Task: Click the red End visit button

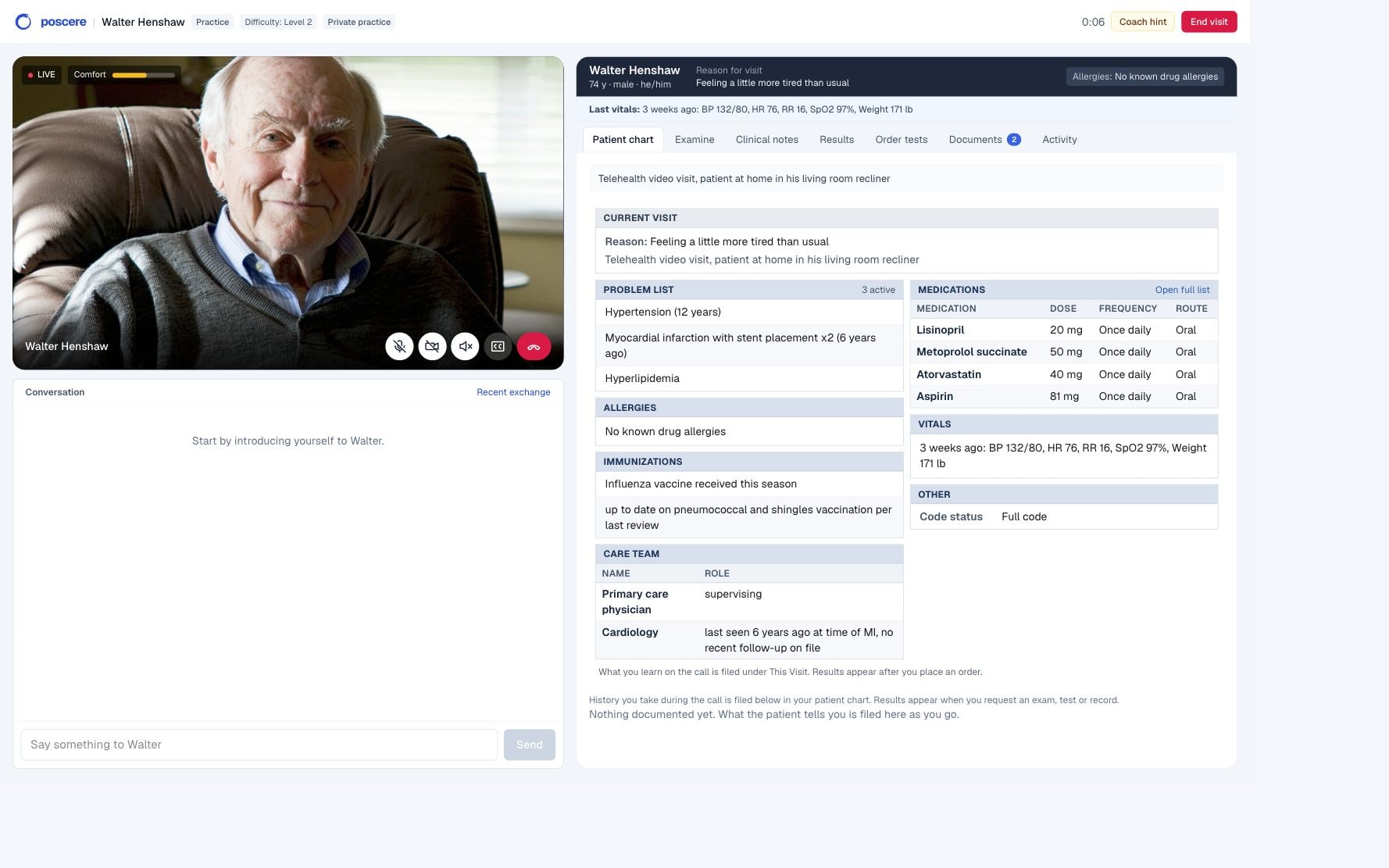Action: (1209, 22)
